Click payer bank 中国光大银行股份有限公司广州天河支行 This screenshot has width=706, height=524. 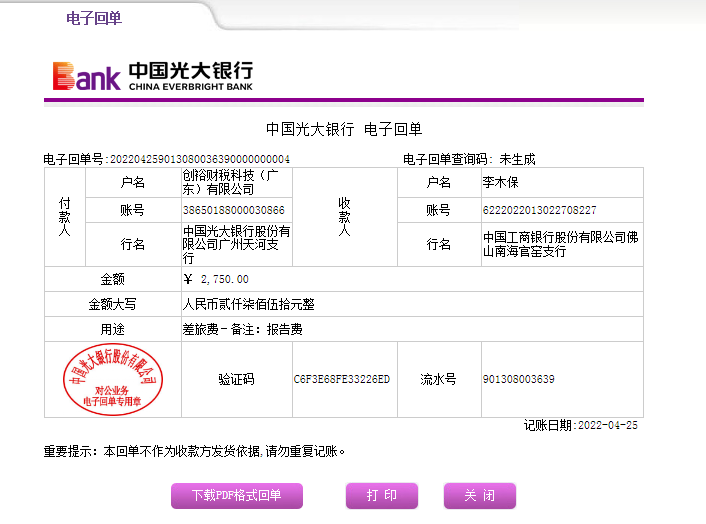(x=236, y=244)
